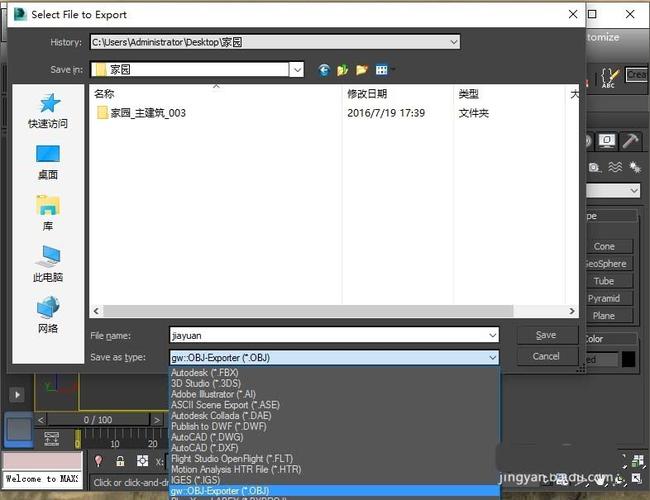This screenshot has width=650, height=500.
Task: Click the horizontal scrollbar in file list
Action: tap(308, 311)
